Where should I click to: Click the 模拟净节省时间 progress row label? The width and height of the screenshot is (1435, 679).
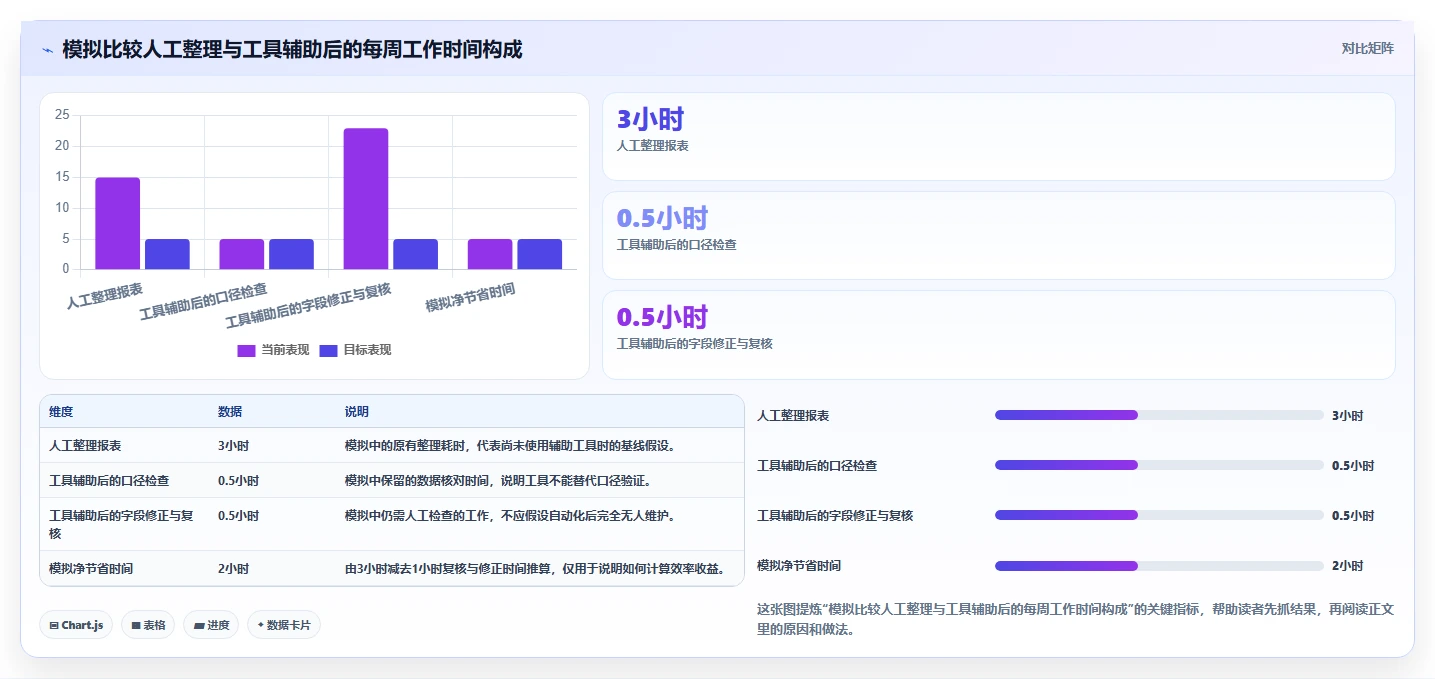(x=799, y=566)
